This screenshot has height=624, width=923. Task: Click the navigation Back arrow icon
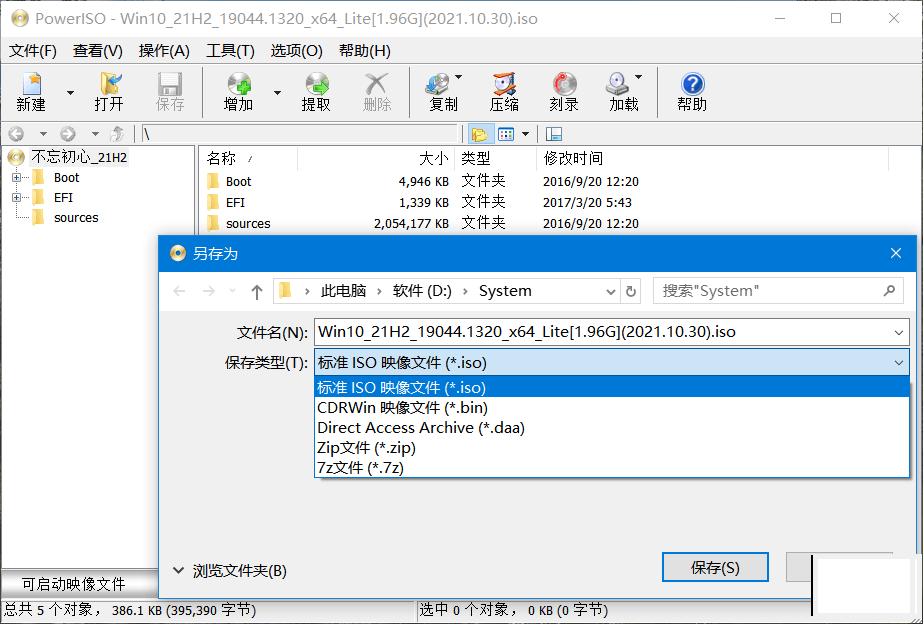(x=16, y=134)
